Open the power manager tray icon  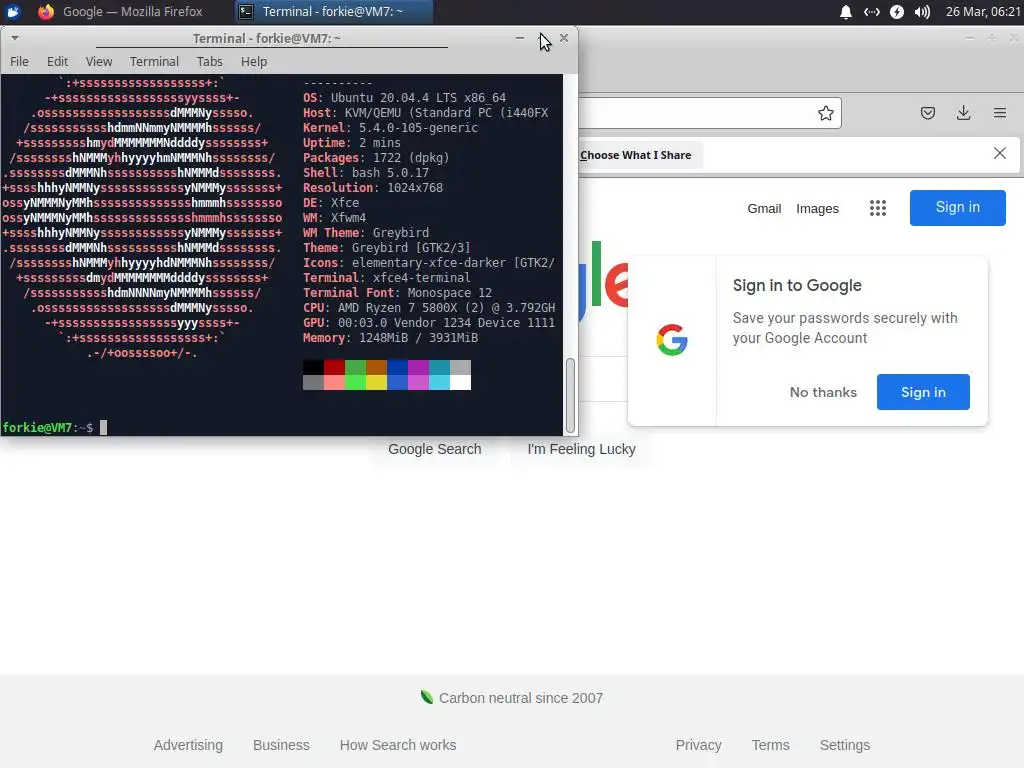pyautogui.click(x=897, y=12)
